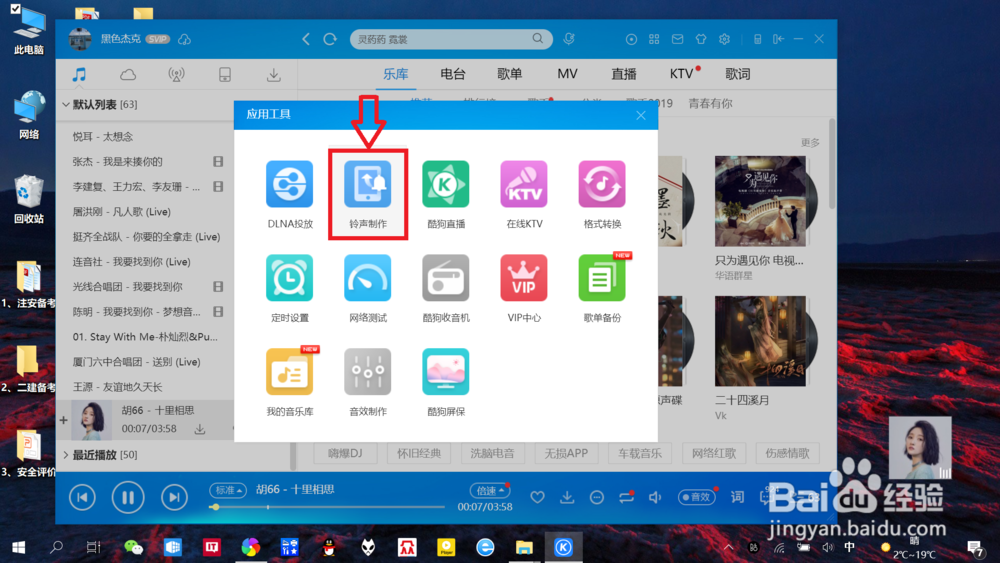Play previous track

click(82, 497)
